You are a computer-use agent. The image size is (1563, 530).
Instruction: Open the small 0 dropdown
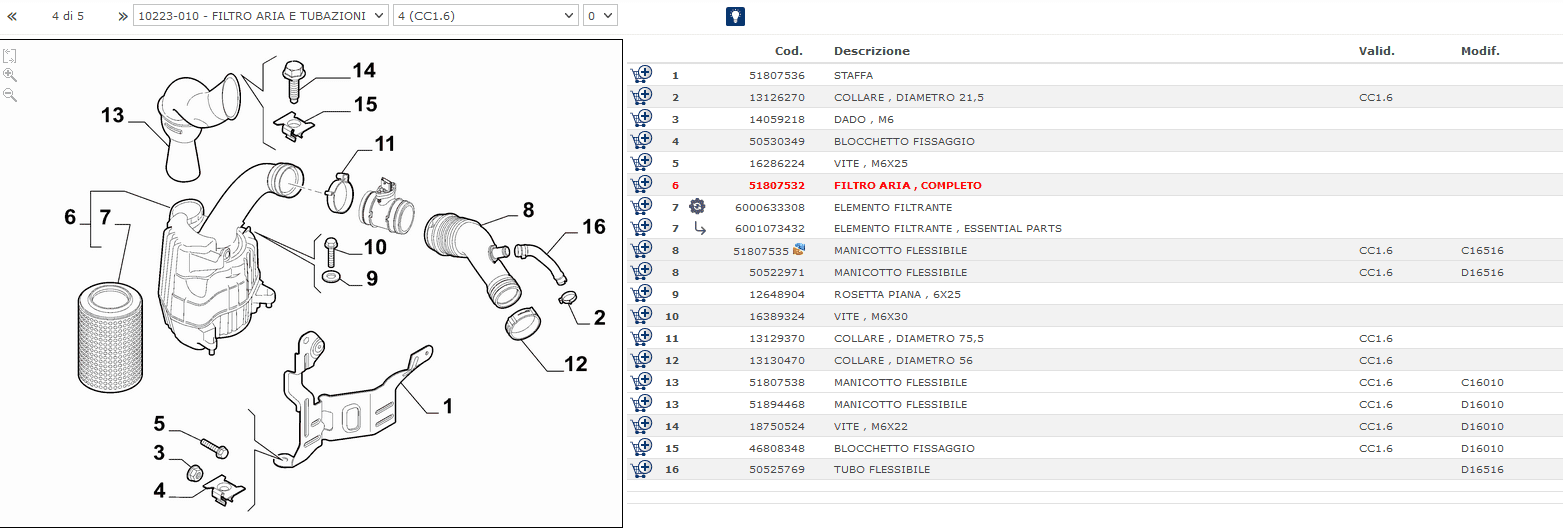600,16
